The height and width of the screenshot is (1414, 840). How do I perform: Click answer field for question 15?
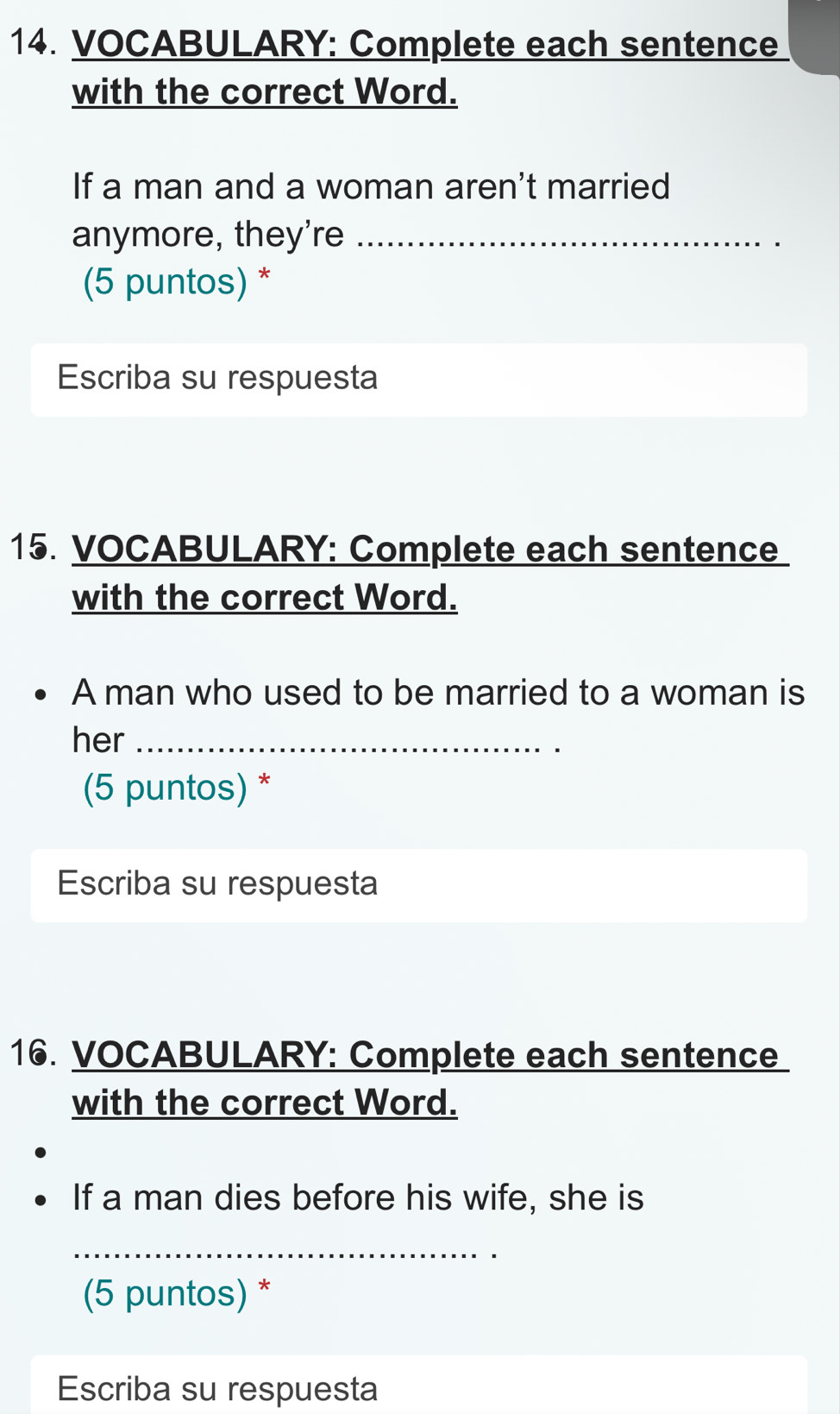pyautogui.click(x=419, y=884)
